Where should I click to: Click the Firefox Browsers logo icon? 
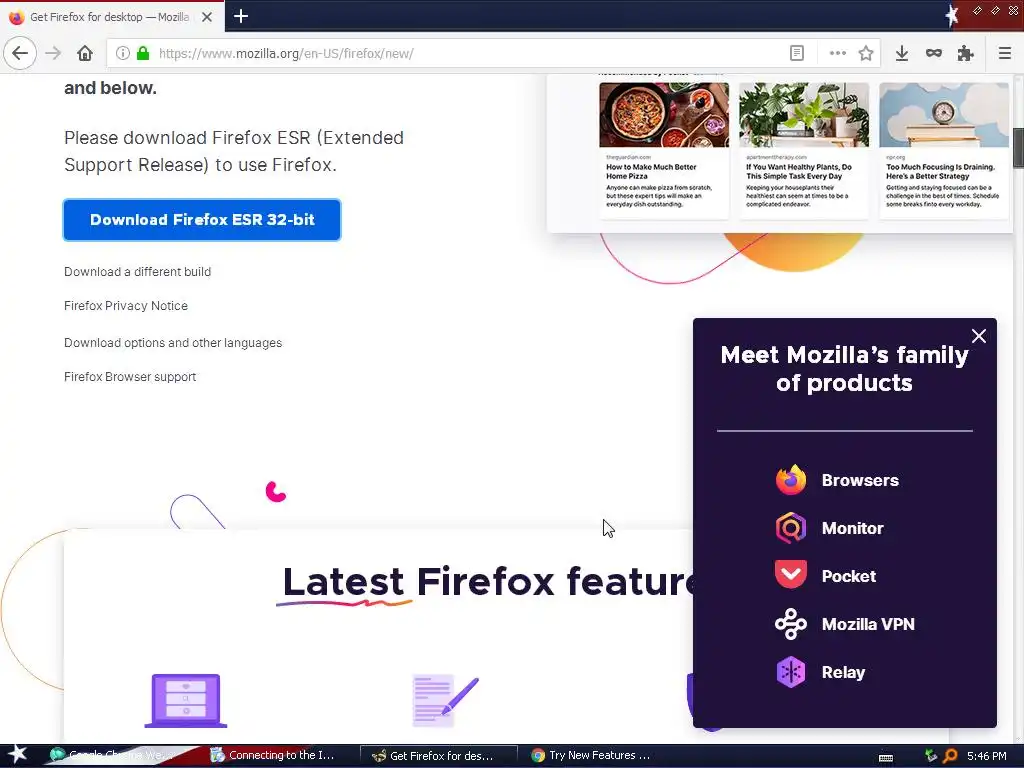point(790,480)
